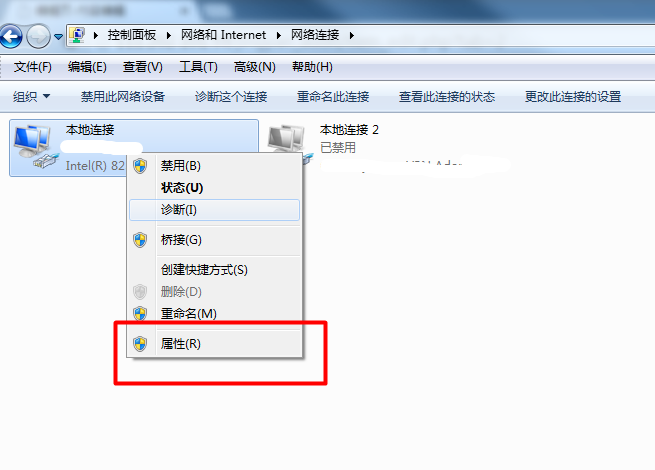Click the shield icon beside 禁用(B)
655x470 pixels.
[x=140, y=166]
